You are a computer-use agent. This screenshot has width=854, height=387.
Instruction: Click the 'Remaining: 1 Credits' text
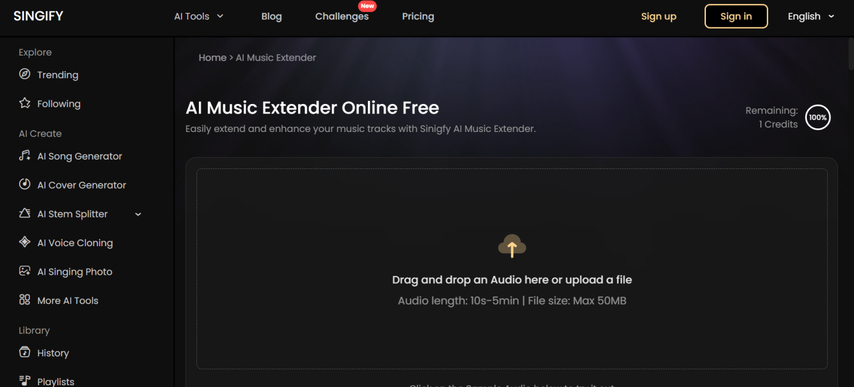772,118
